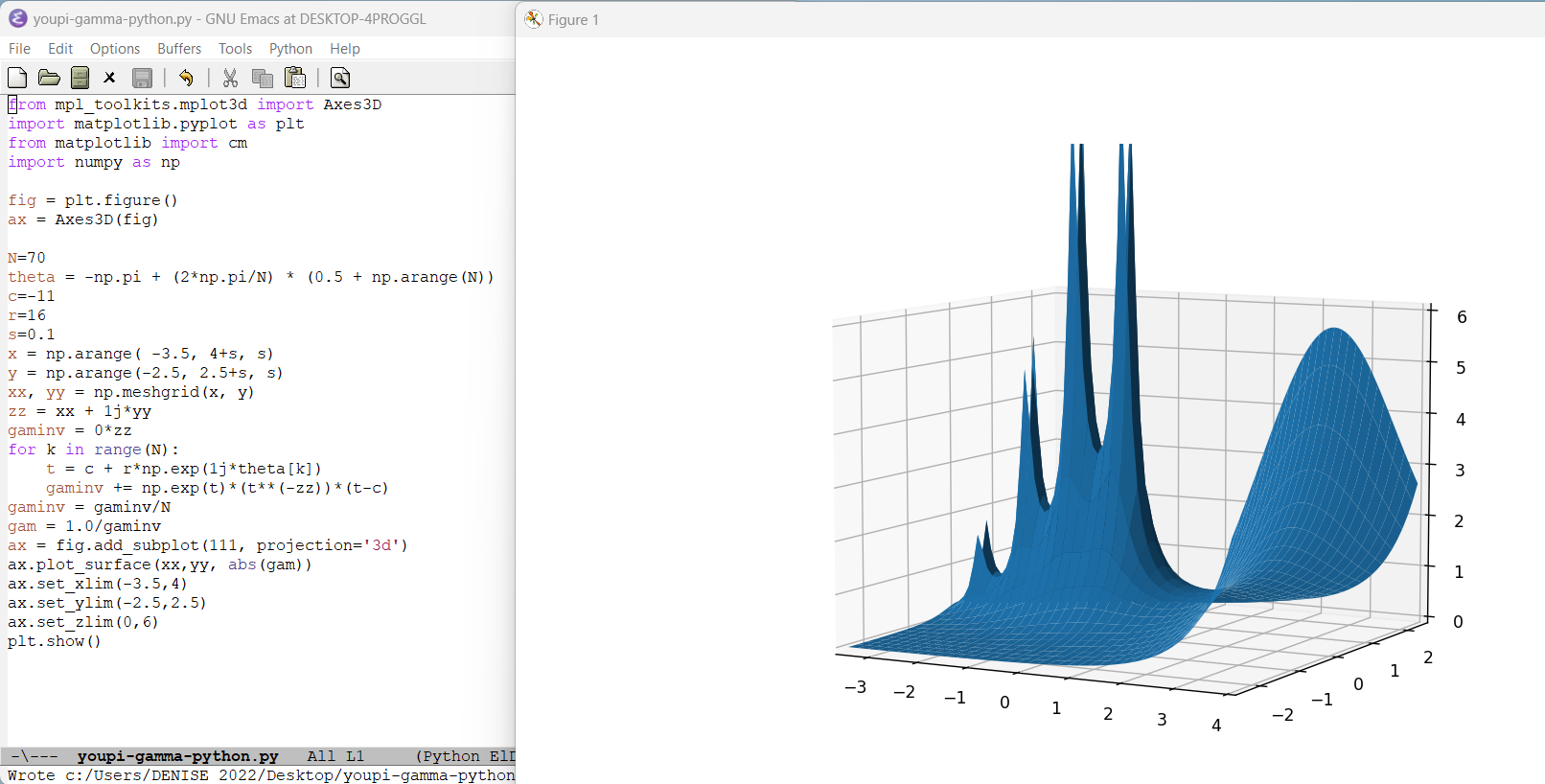
Task: Copy selection with the copy icon
Action: [262, 78]
